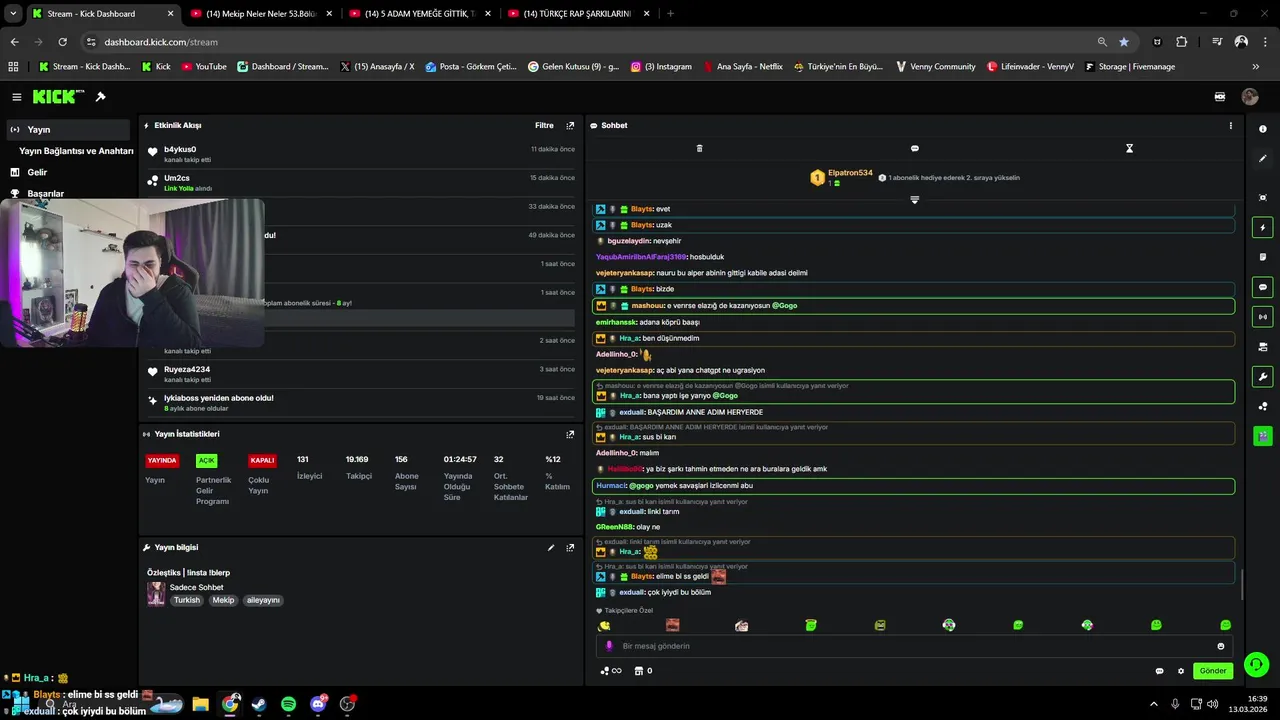Click the aileyayını tag in stream info
The image size is (1280, 720).
263,601
